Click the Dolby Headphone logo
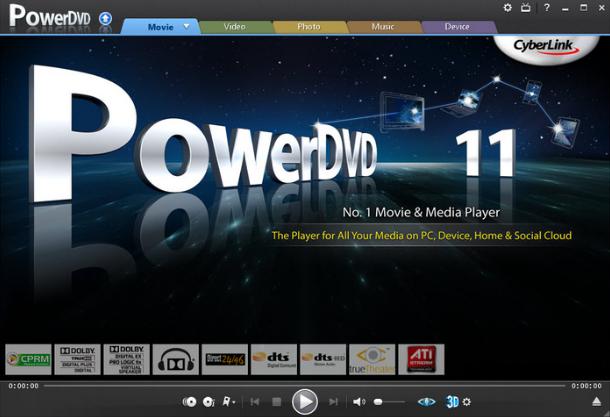Screen dimensions: 610x417 click(x=176, y=359)
